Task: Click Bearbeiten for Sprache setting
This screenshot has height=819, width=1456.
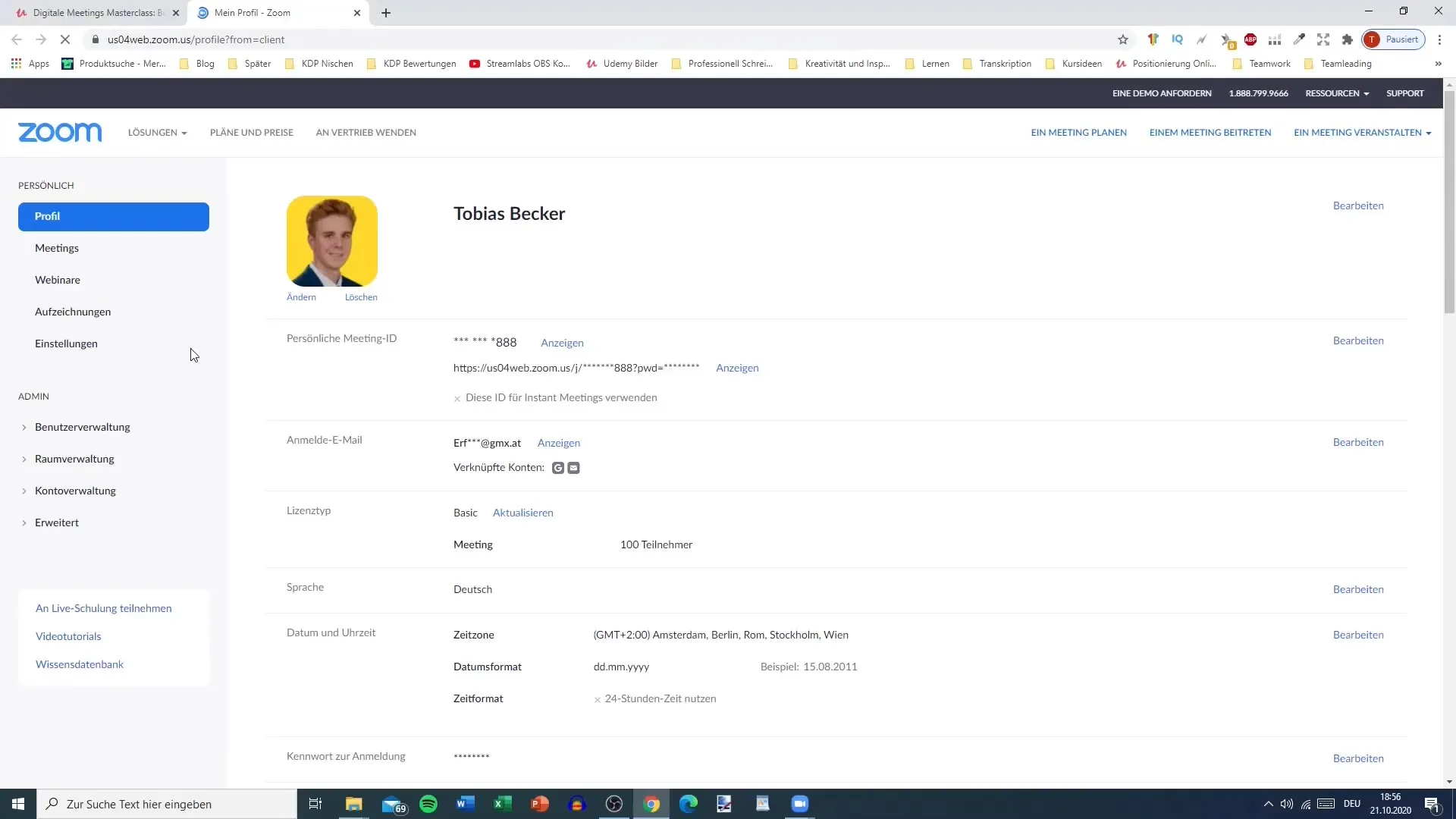Action: coord(1358,589)
